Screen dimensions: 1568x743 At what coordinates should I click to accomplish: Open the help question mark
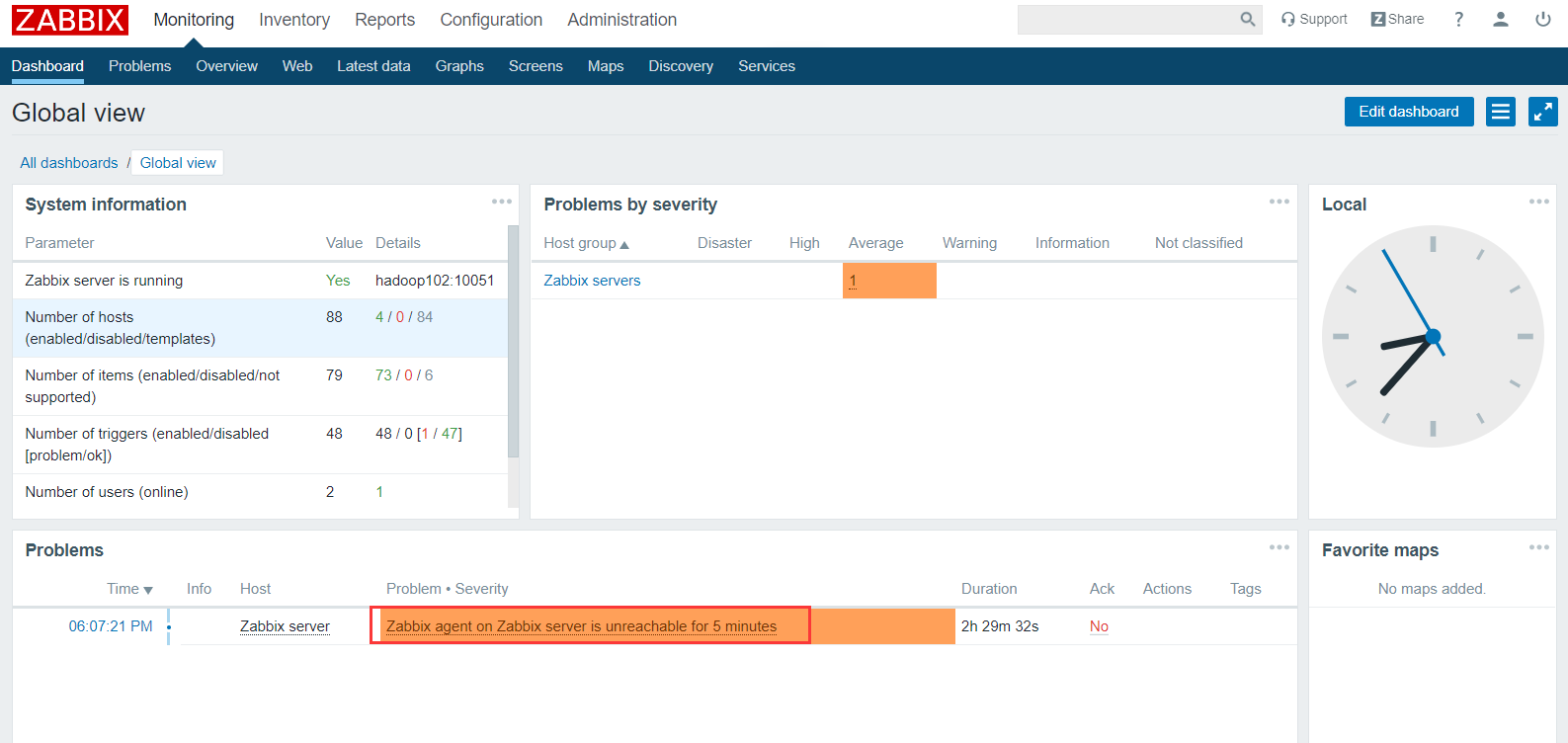click(1458, 19)
